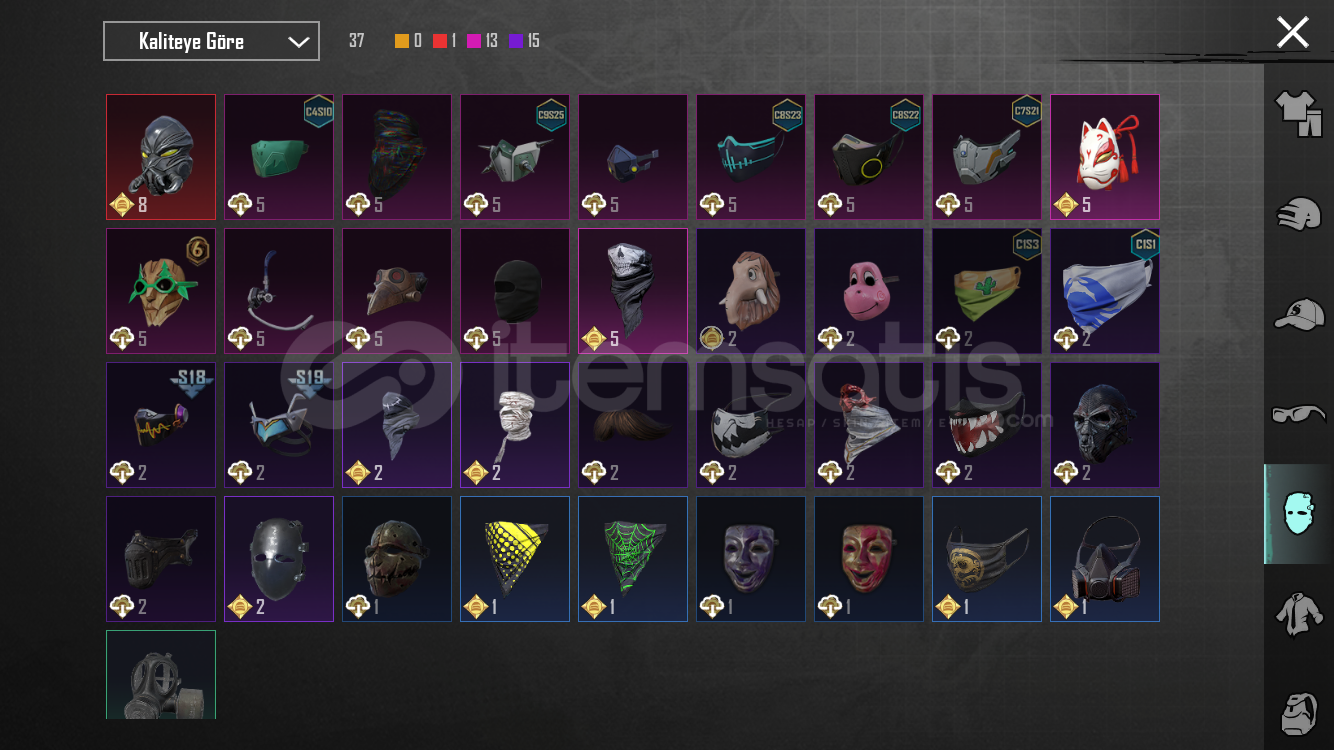This screenshot has width=1334, height=750.
Task: Open the sunglasses category
Action: (x=1299, y=413)
